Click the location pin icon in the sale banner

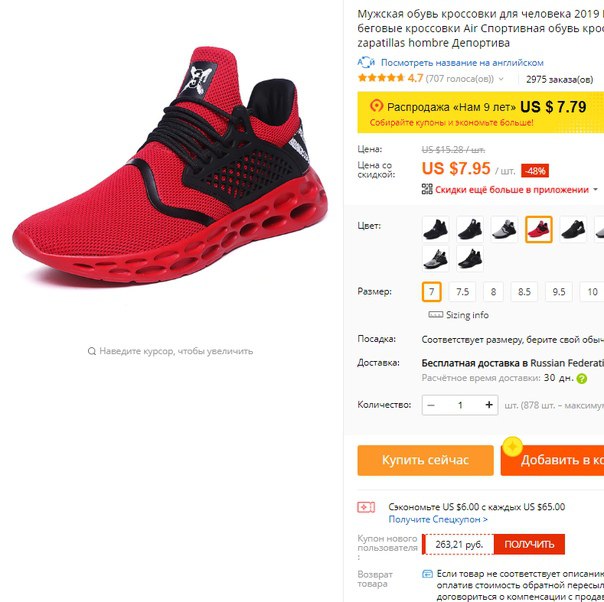[x=376, y=106]
